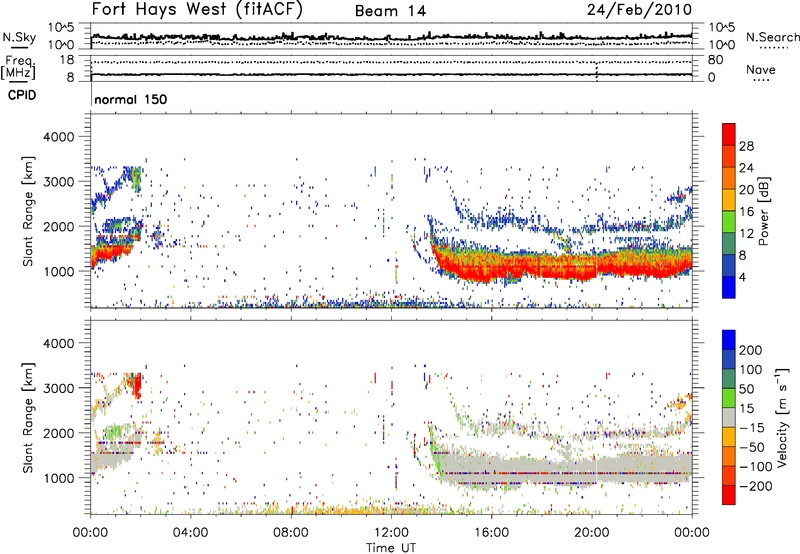Select '3000' tick on power panel axis
The image size is (800, 554).
(x=58, y=182)
